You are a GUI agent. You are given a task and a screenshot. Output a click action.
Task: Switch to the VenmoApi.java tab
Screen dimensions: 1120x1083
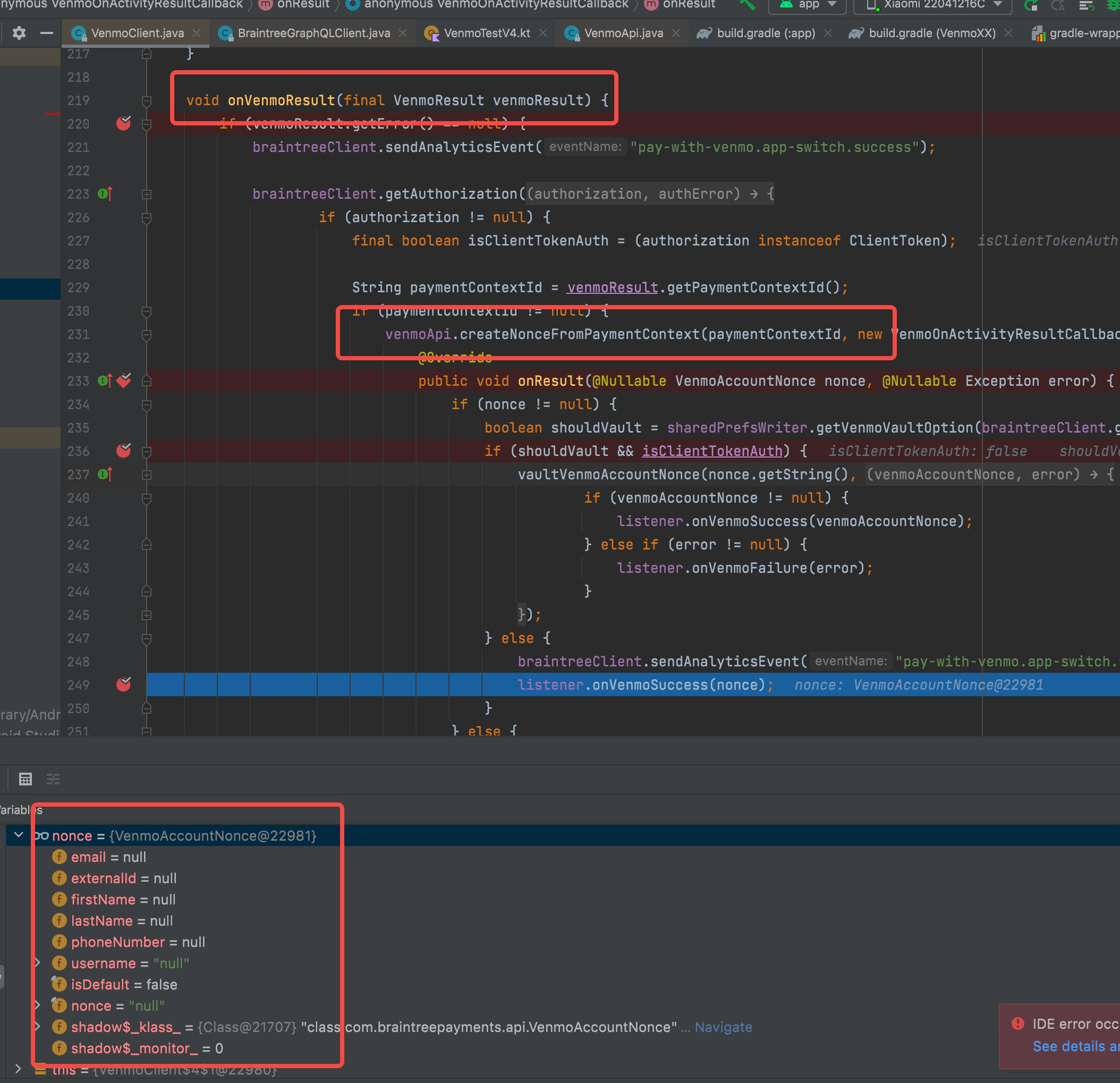[623, 33]
